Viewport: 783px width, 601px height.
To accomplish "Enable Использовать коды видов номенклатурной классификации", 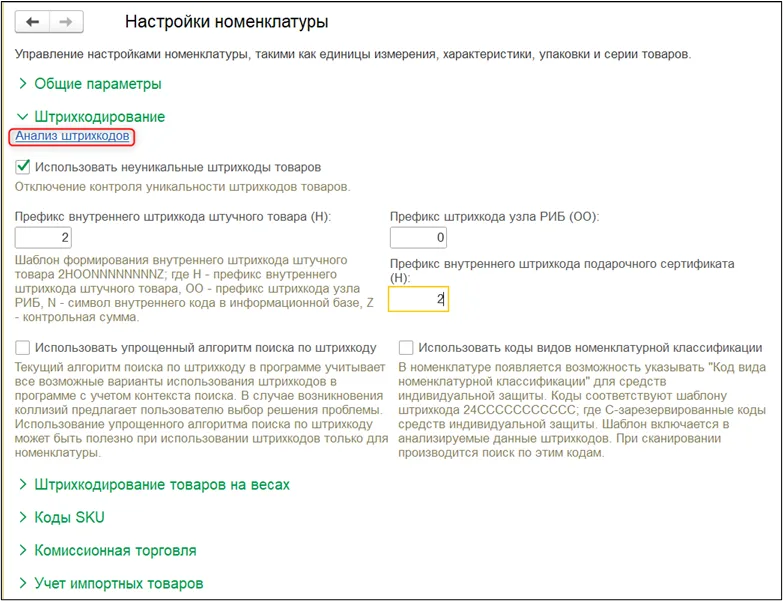I will pos(406,347).
